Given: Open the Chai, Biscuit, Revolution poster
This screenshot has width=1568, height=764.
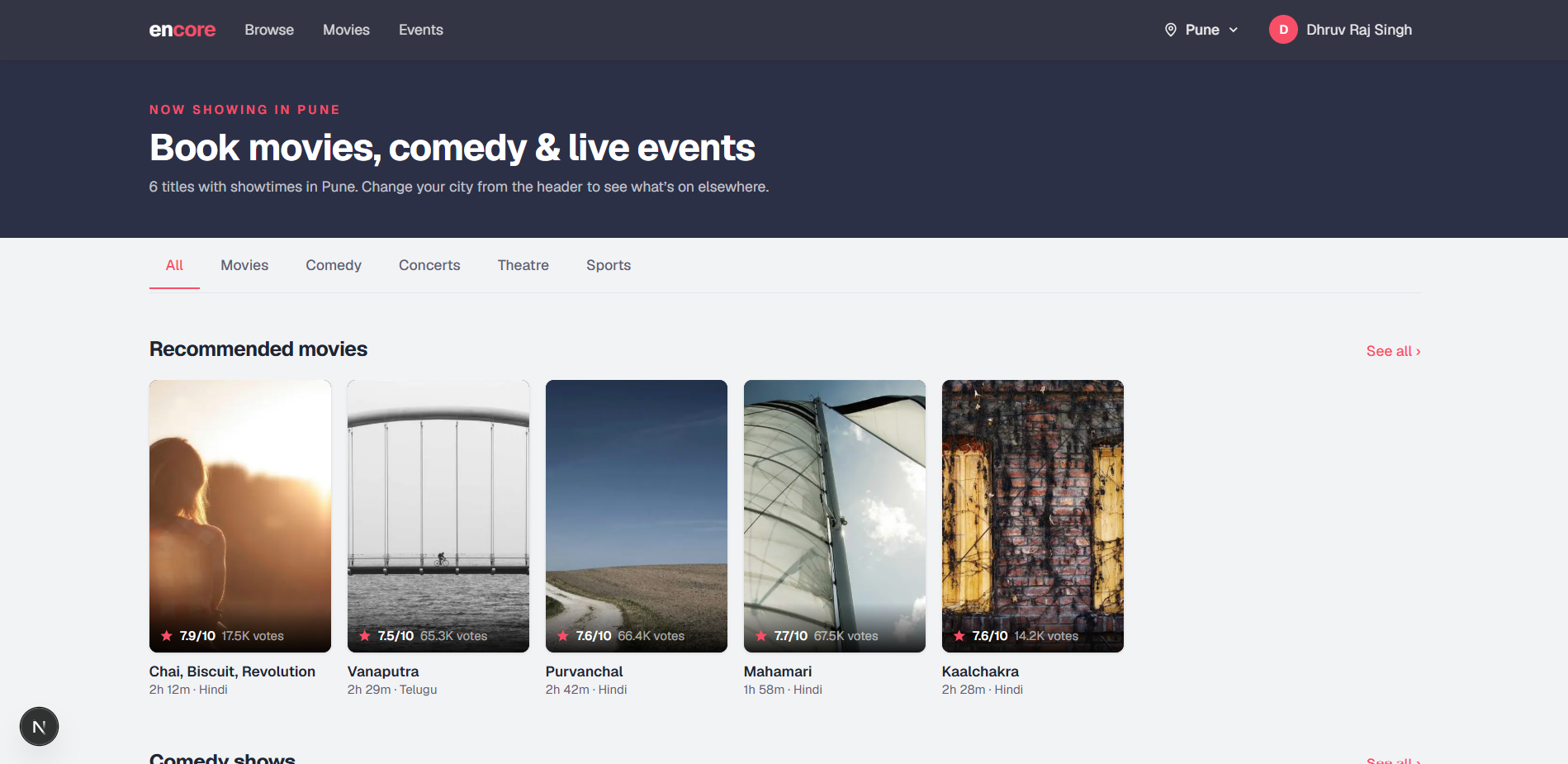Looking at the screenshot, I should [x=240, y=516].
